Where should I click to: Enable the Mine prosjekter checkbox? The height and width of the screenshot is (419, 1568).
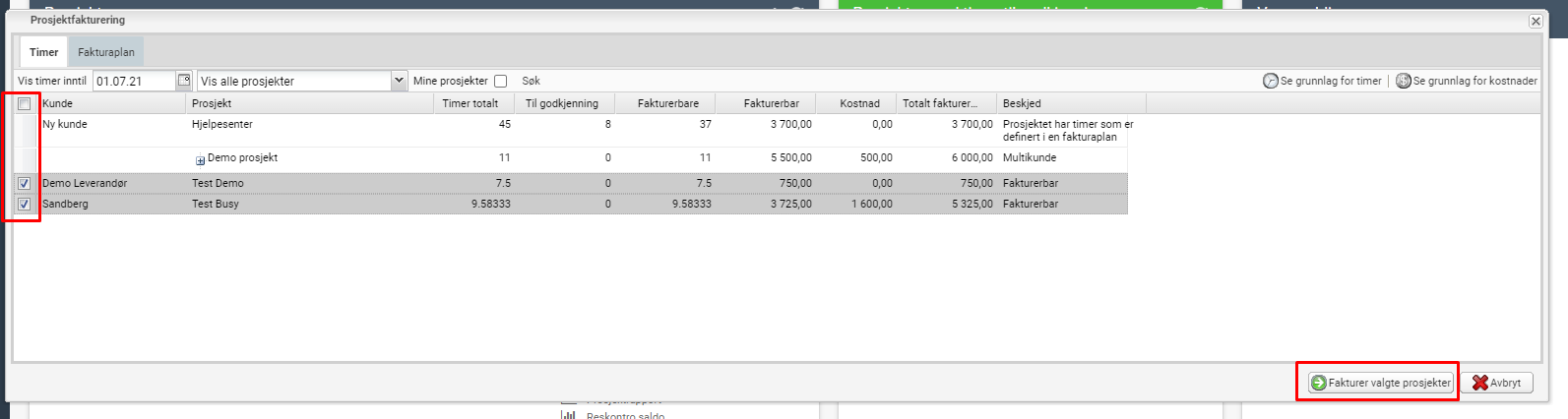(500, 82)
